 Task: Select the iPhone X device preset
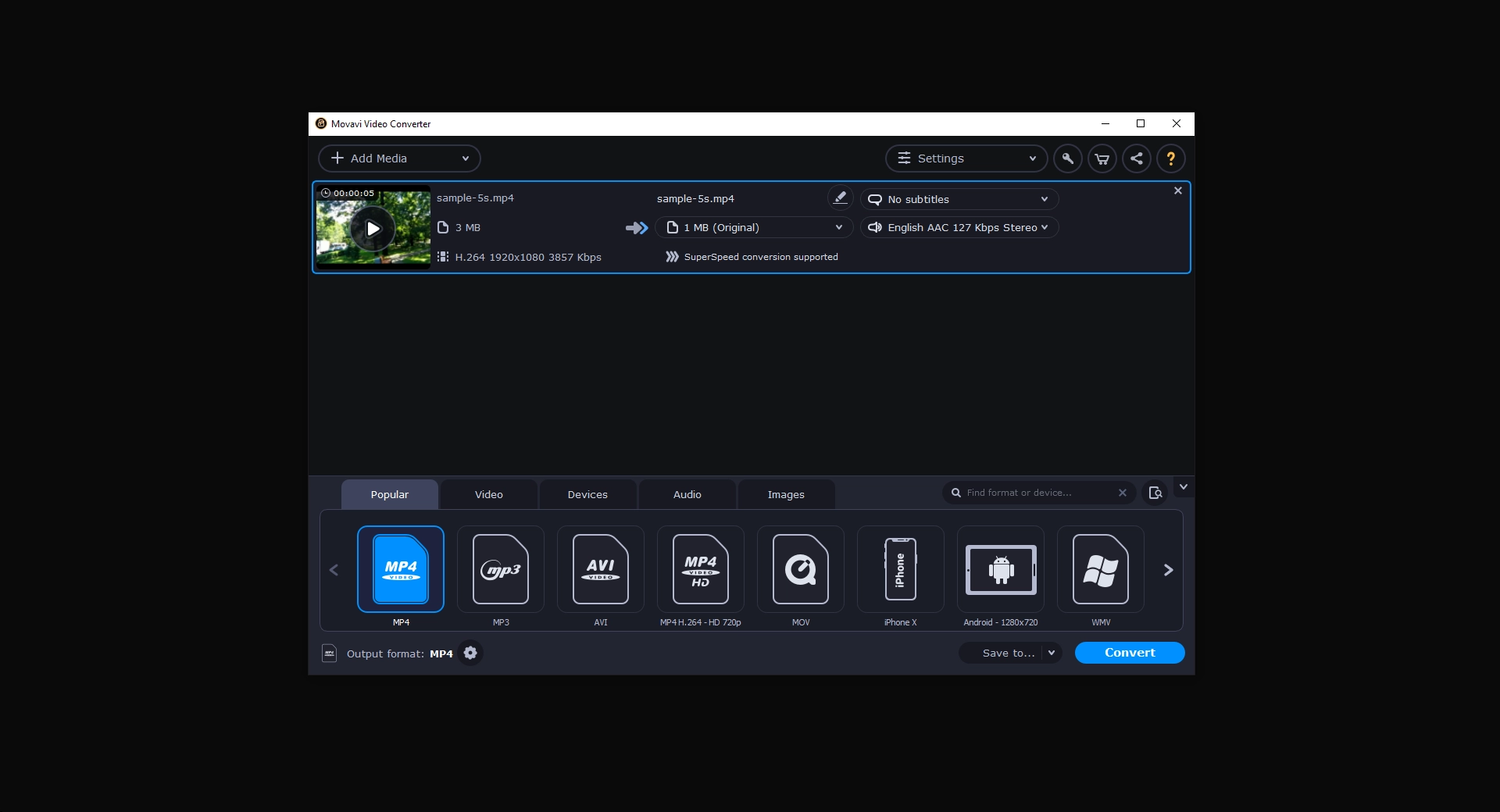tap(900, 570)
